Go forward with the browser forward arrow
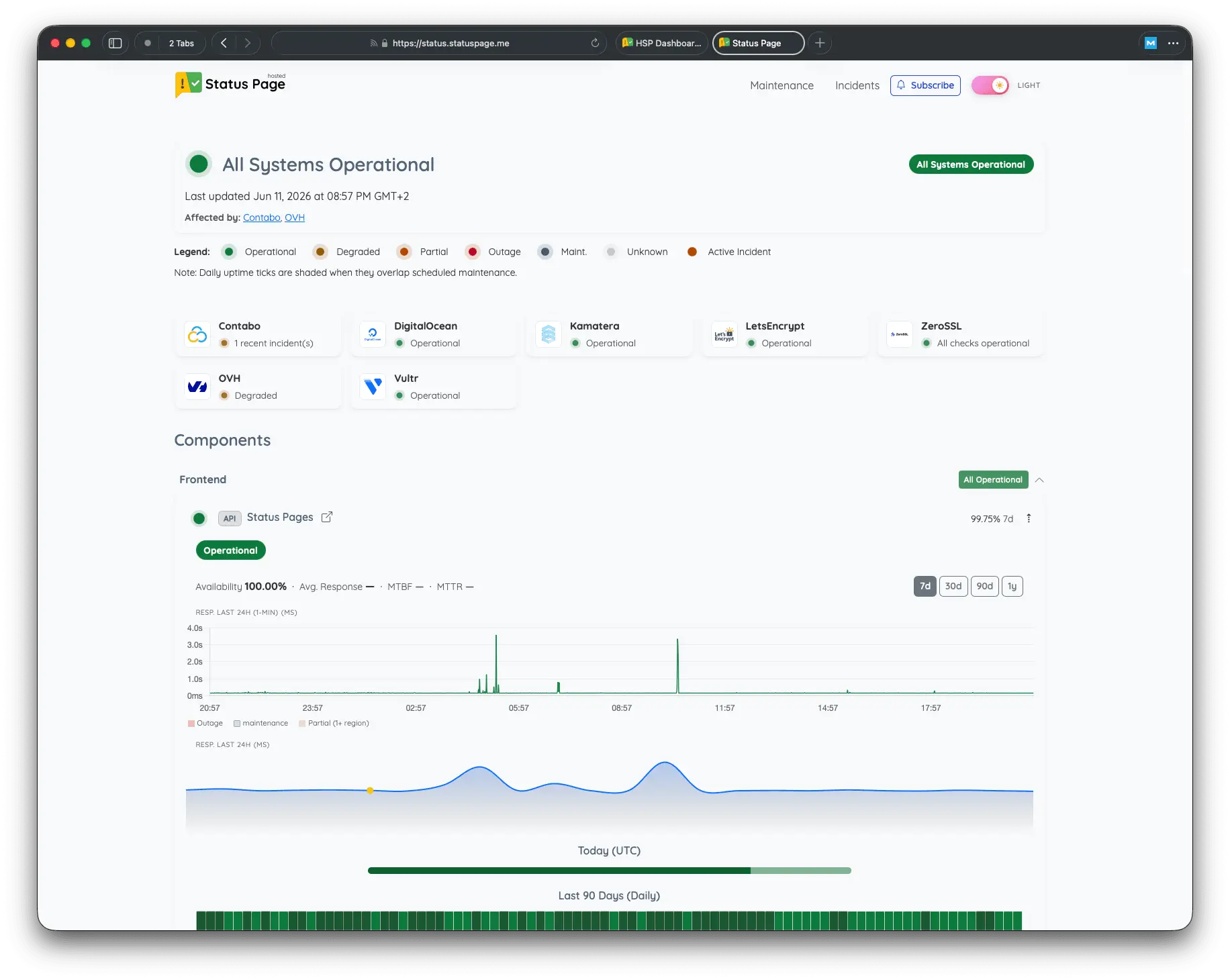Viewport: 1230px width, 980px height. coord(248,43)
